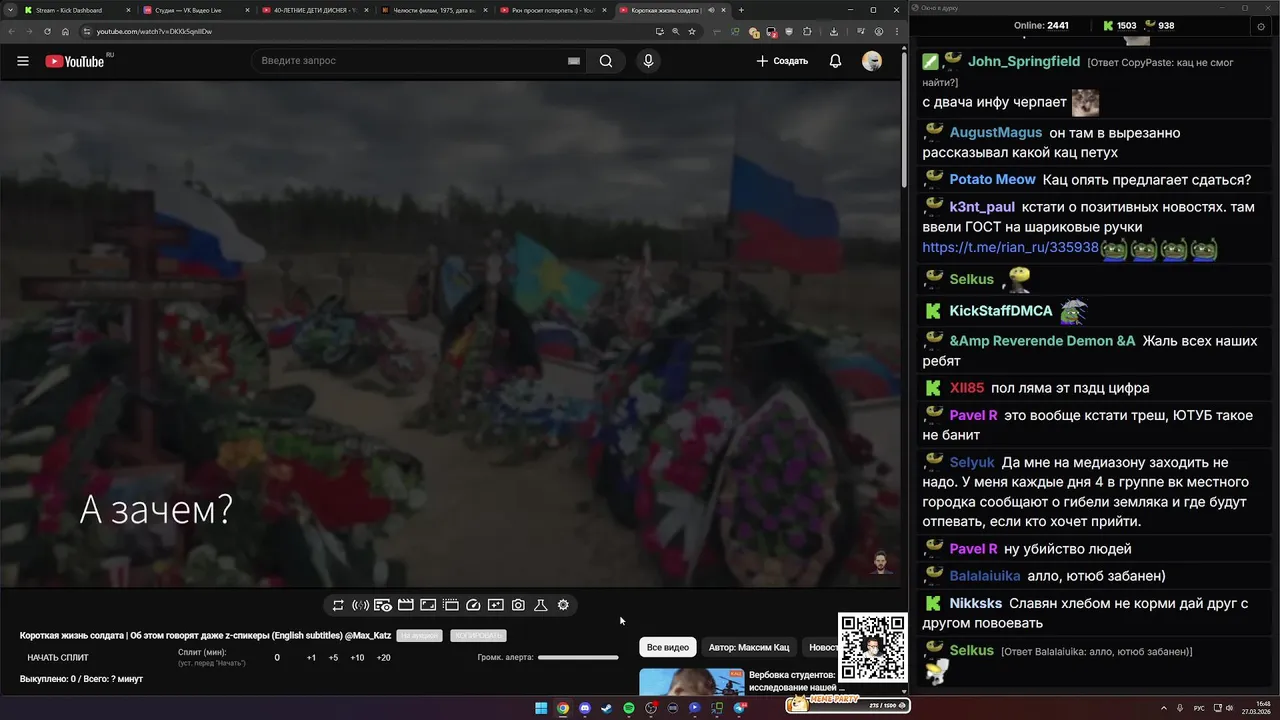Open the YouTube account avatar menu
The height and width of the screenshot is (720, 1280).
(x=872, y=61)
